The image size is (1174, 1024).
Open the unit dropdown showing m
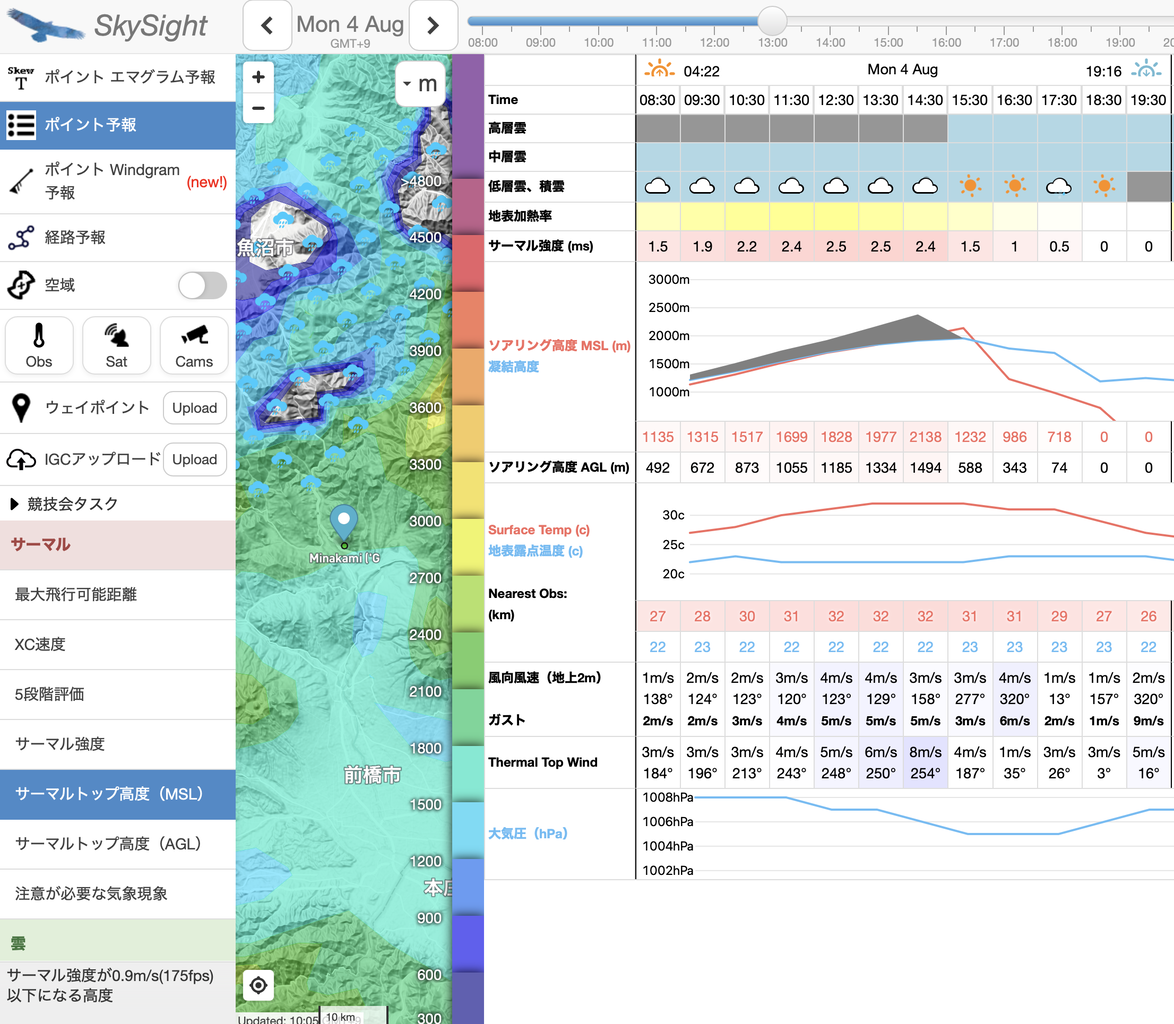421,83
